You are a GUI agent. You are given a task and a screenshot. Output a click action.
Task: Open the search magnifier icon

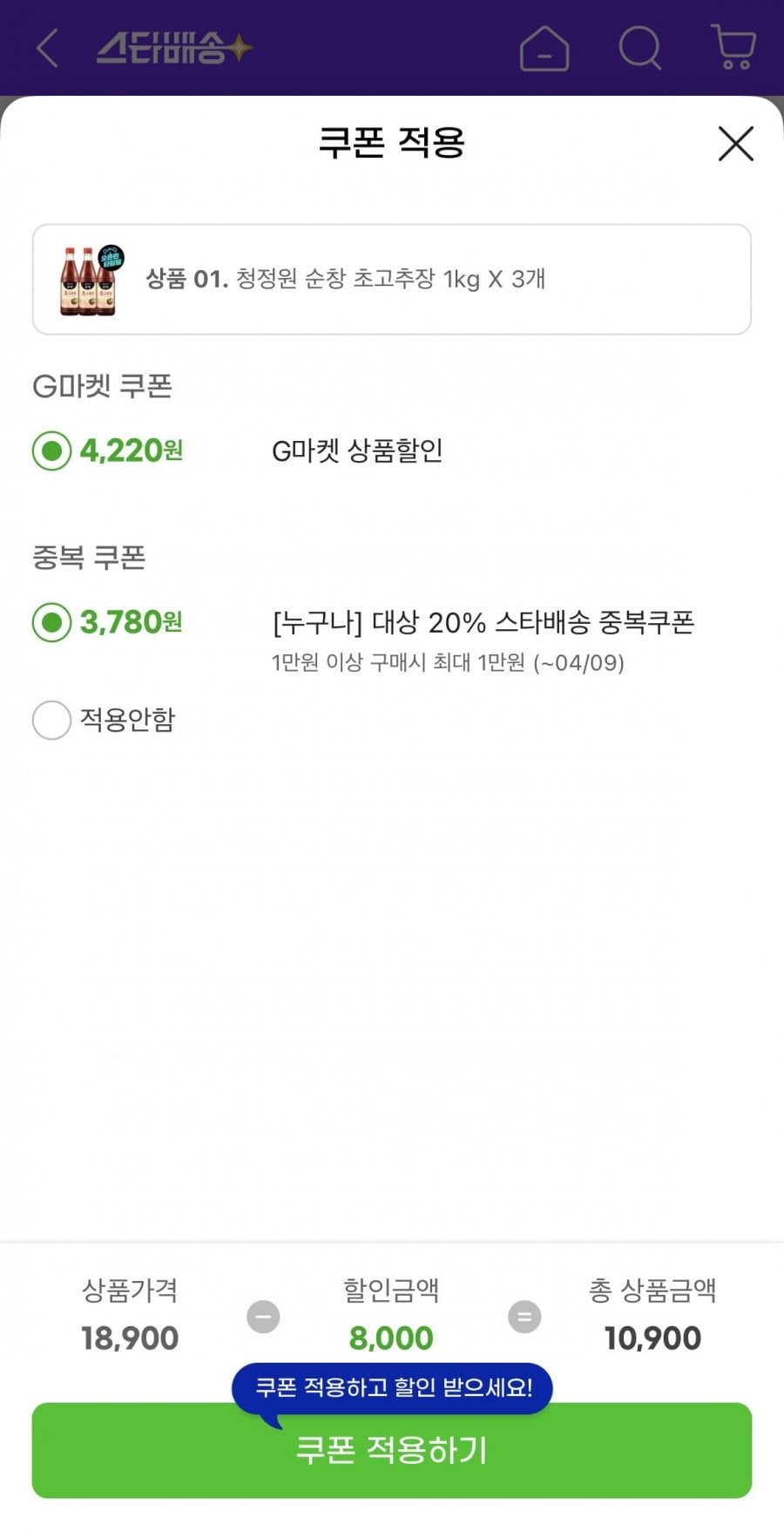640,48
